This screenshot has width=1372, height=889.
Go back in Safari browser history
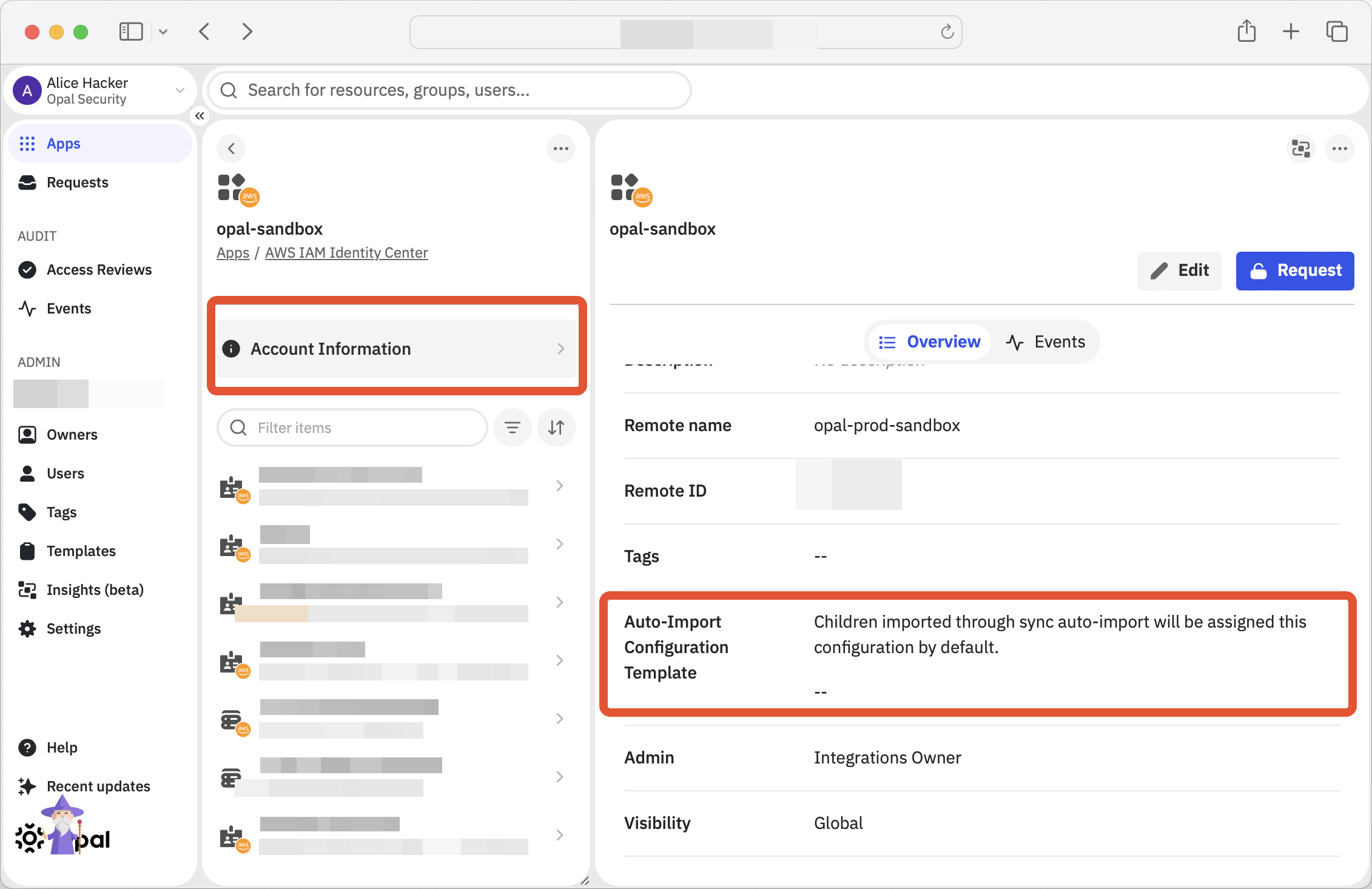pos(204,32)
